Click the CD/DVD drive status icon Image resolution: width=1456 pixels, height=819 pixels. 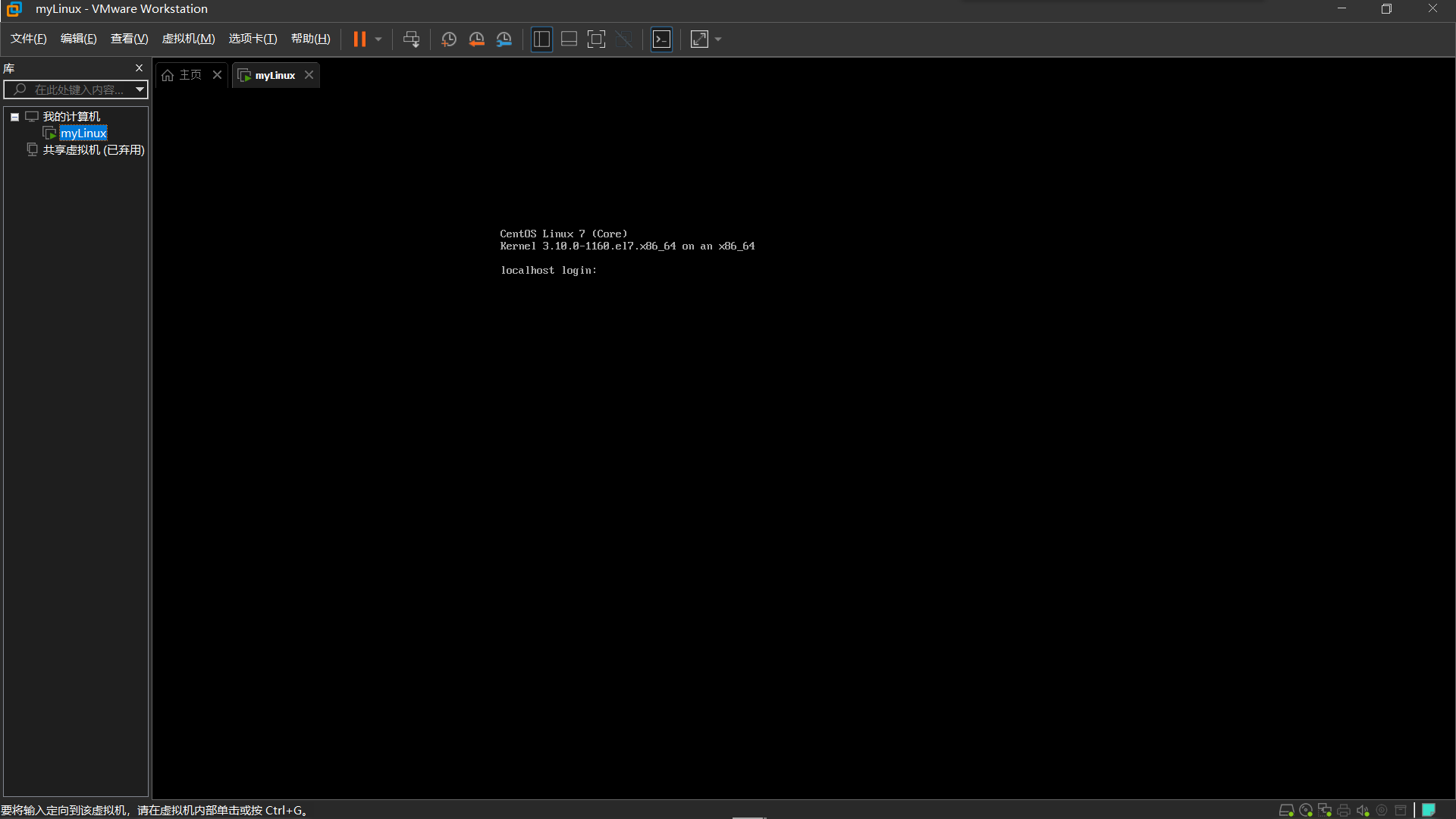tap(1306, 811)
